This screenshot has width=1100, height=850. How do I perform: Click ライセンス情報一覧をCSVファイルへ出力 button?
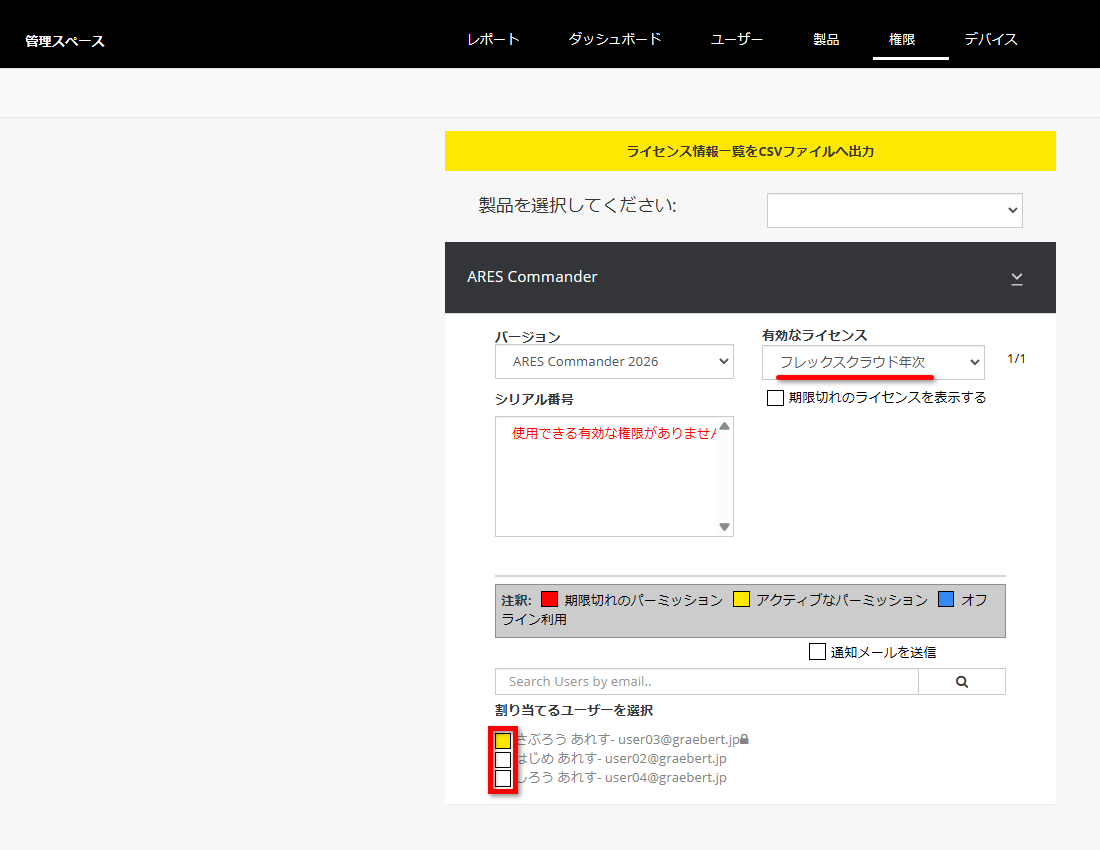[750, 152]
